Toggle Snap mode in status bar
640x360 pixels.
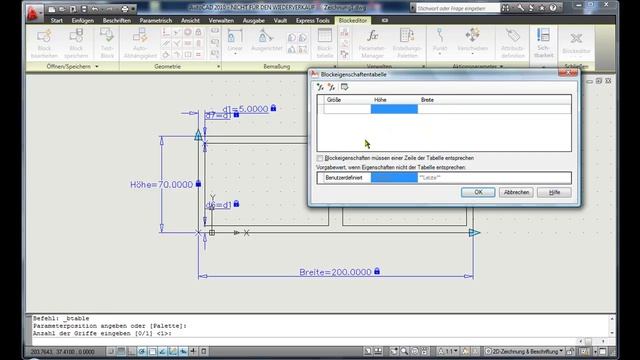click(x=111, y=351)
